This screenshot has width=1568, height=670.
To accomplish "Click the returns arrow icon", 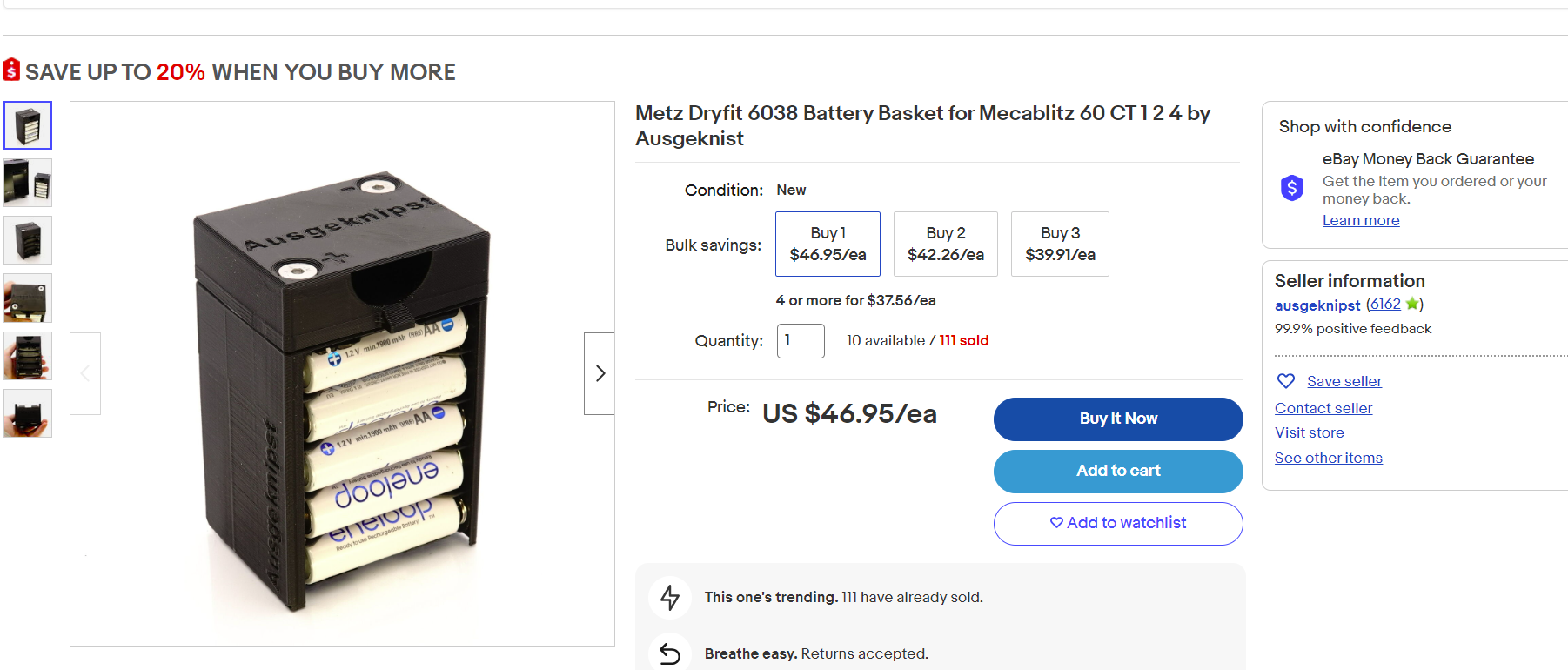I will click(670, 653).
